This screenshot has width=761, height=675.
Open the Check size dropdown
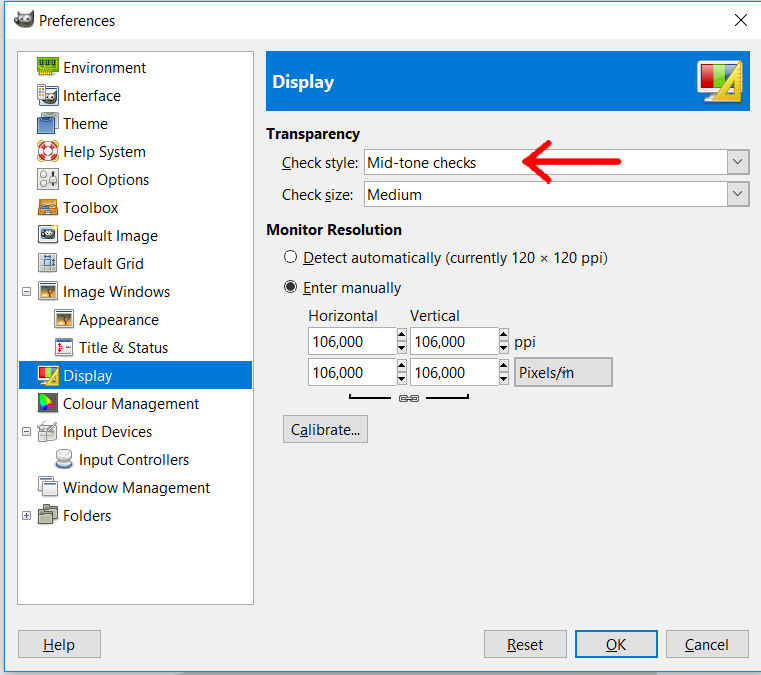click(x=738, y=194)
